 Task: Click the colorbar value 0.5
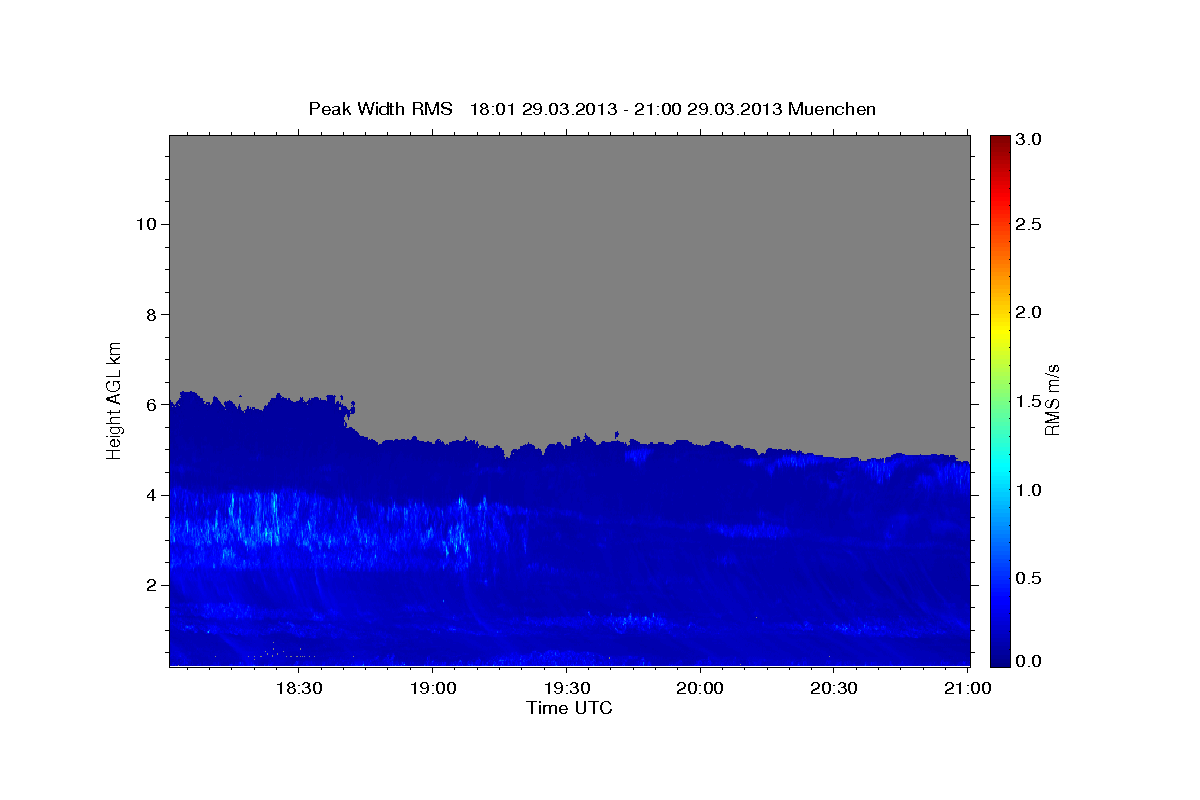point(1029,578)
